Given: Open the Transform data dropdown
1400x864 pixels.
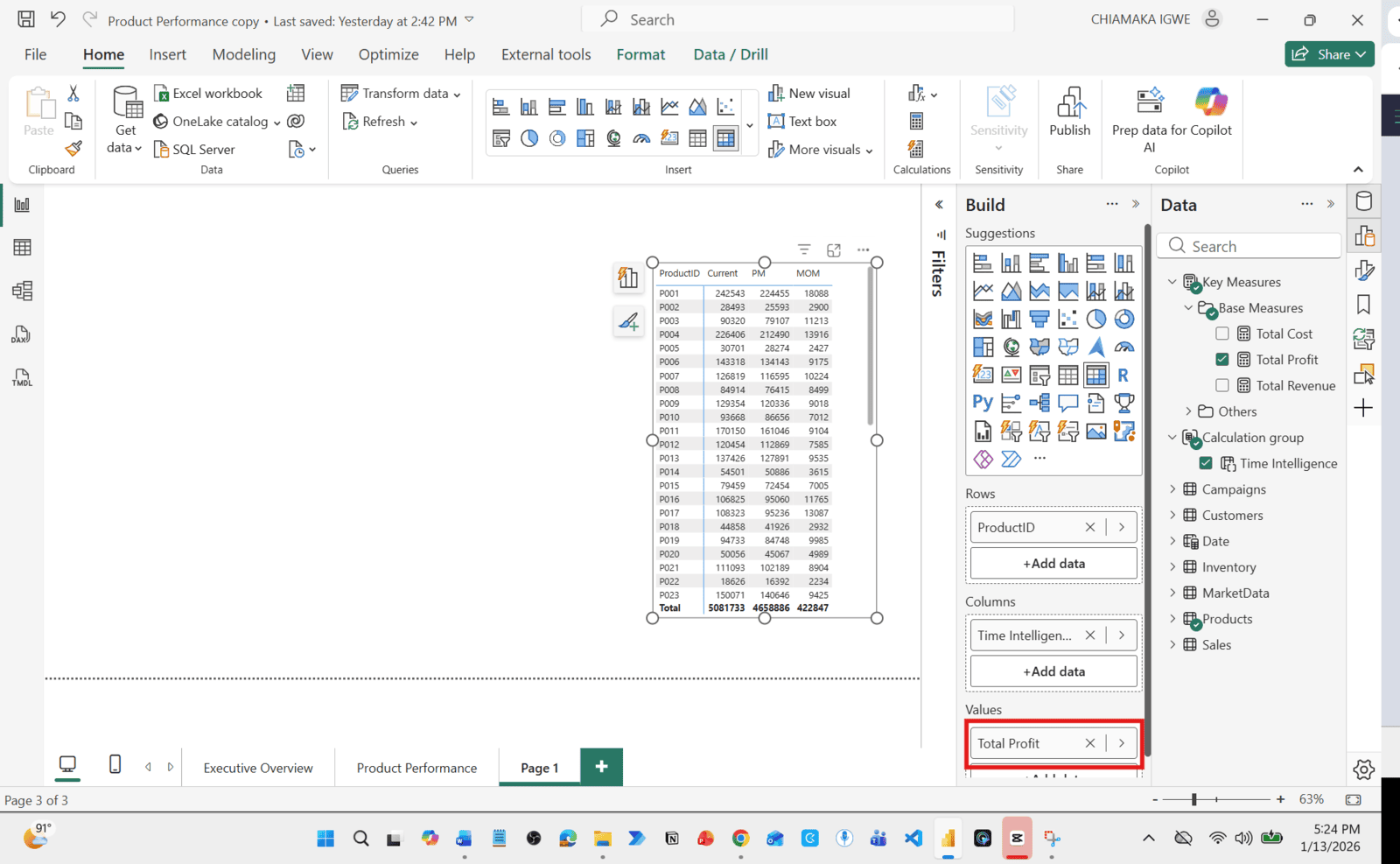Looking at the screenshot, I should tap(457, 95).
